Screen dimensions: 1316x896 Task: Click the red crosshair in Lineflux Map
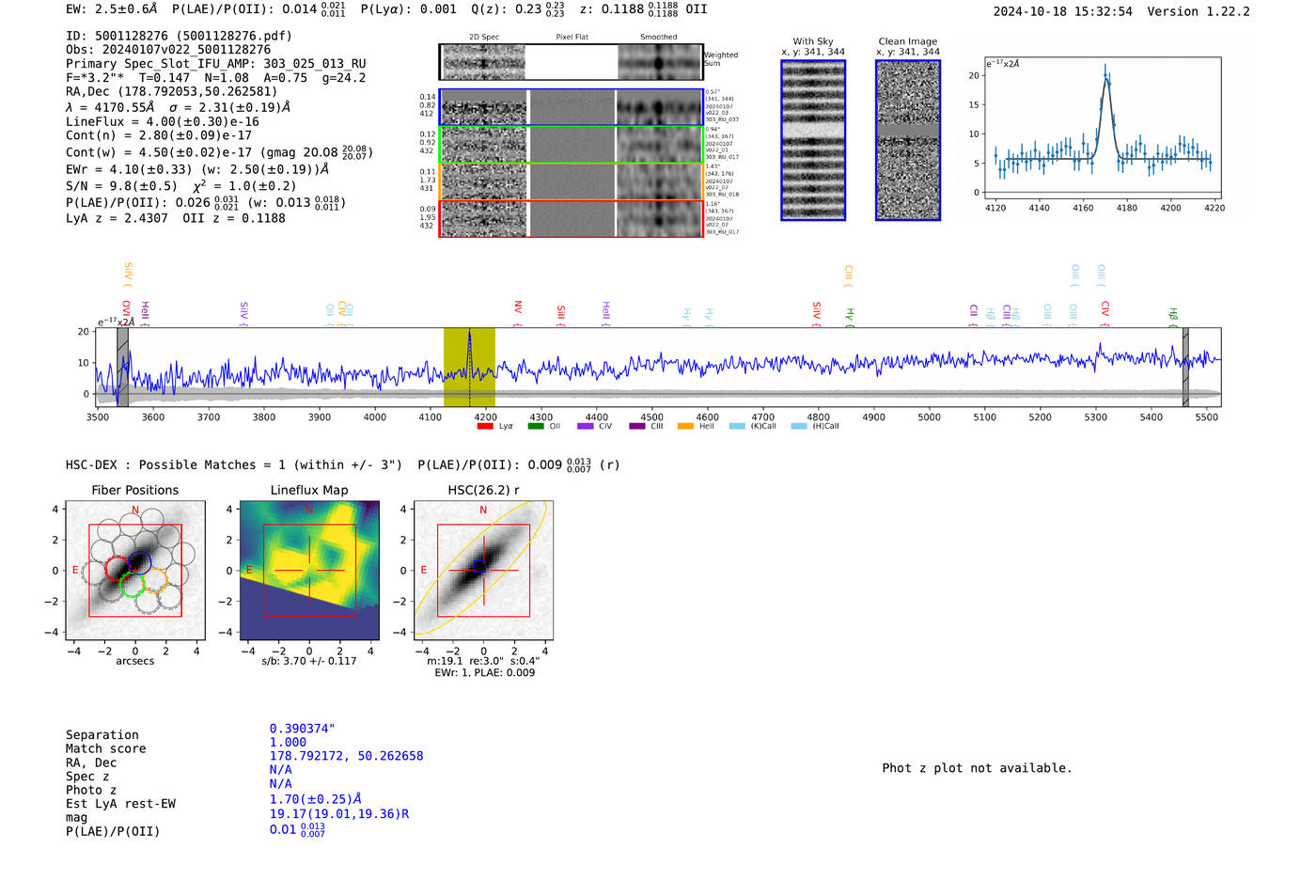coord(309,570)
